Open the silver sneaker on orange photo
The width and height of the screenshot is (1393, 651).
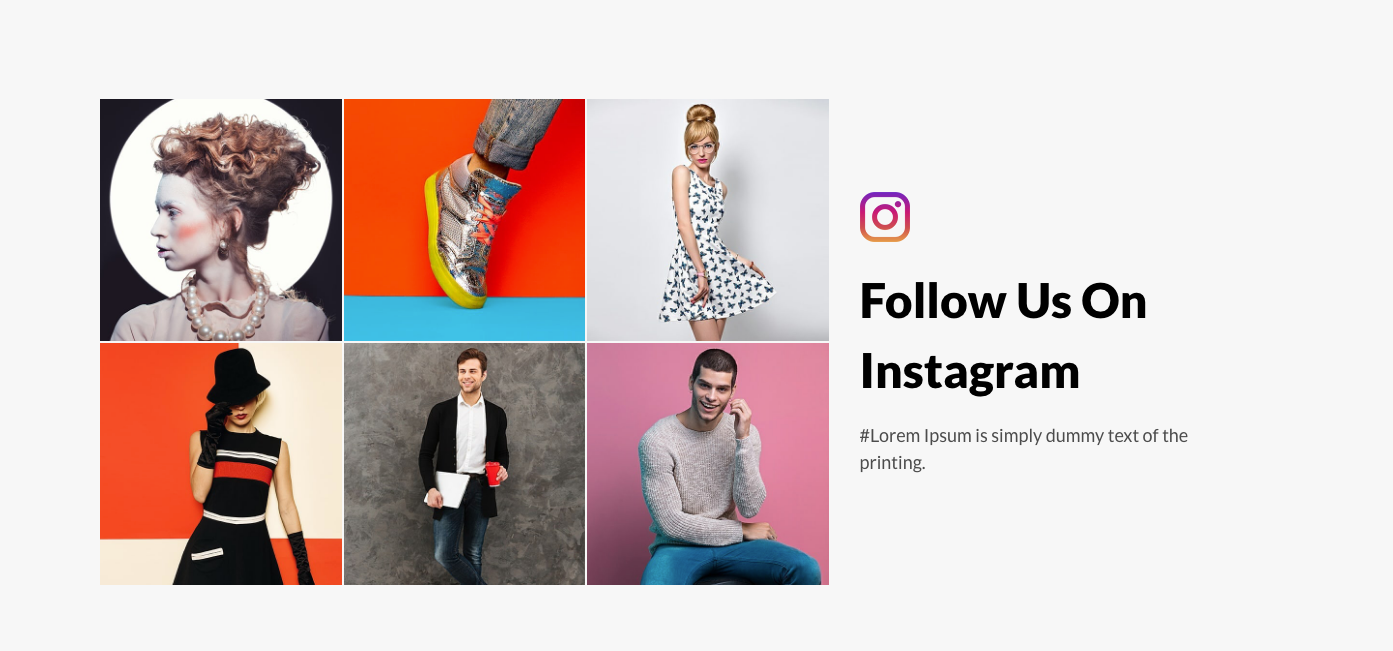[464, 220]
